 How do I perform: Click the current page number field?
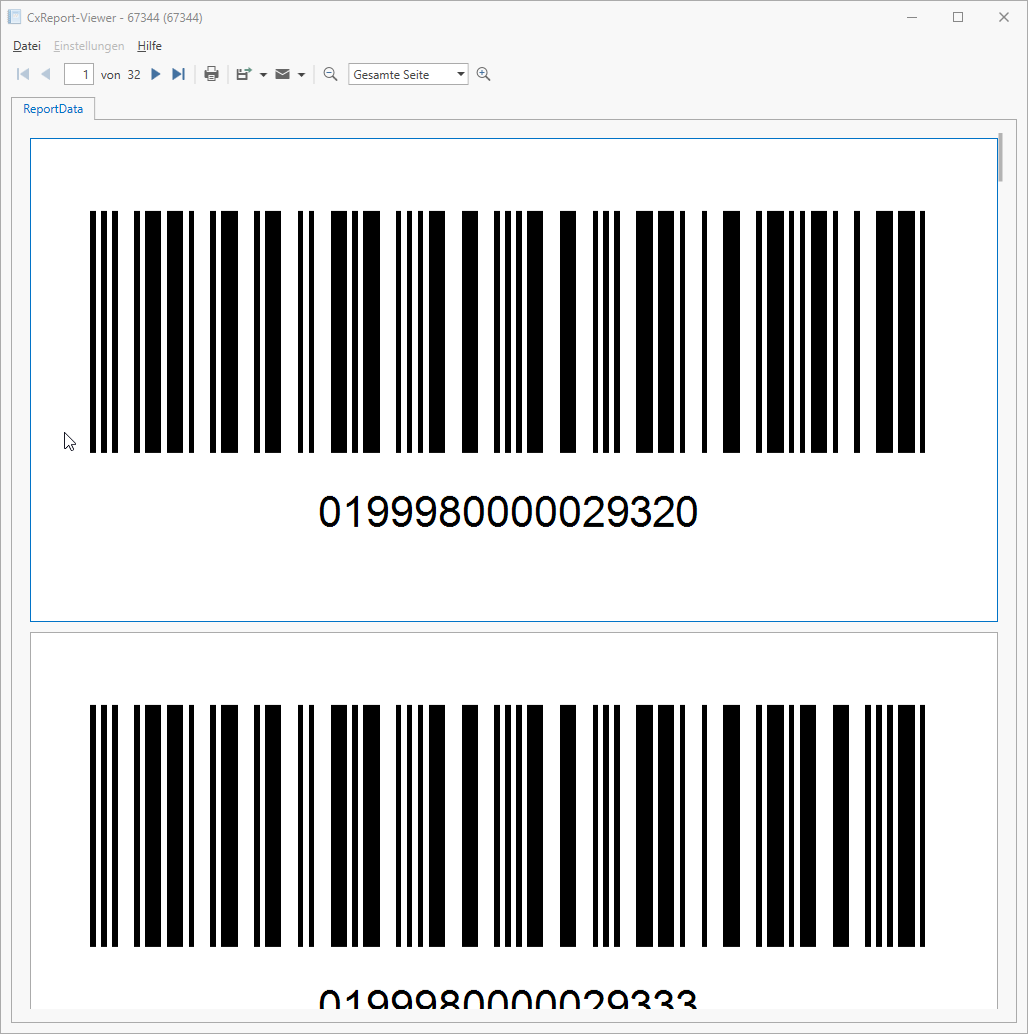pyautogui.click(x=78, y=75)
